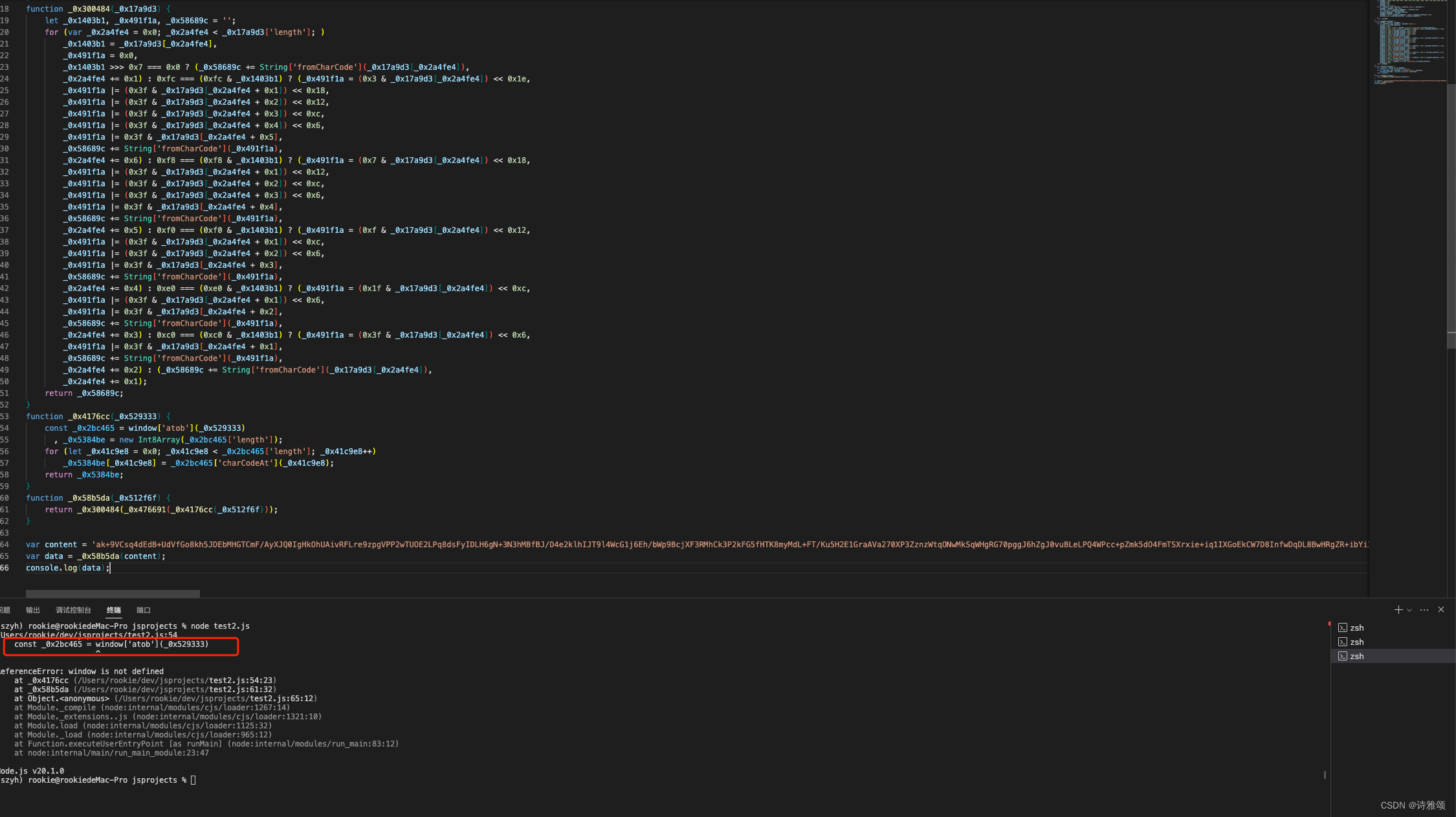The width and height of the screenshot is (1456, 817).
Task: Follow the test2.js:61:32 stack trace link
Action: [x=241, y=690]
